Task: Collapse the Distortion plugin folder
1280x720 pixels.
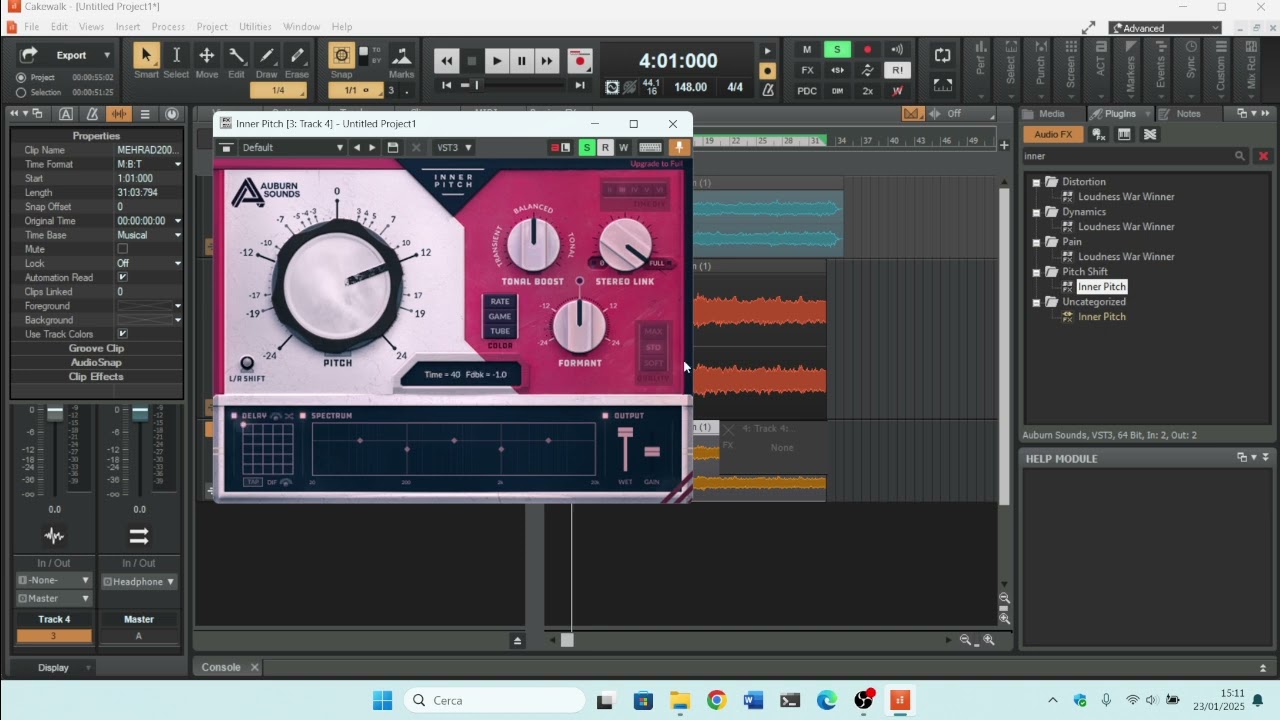Action: pos(1037,182)
